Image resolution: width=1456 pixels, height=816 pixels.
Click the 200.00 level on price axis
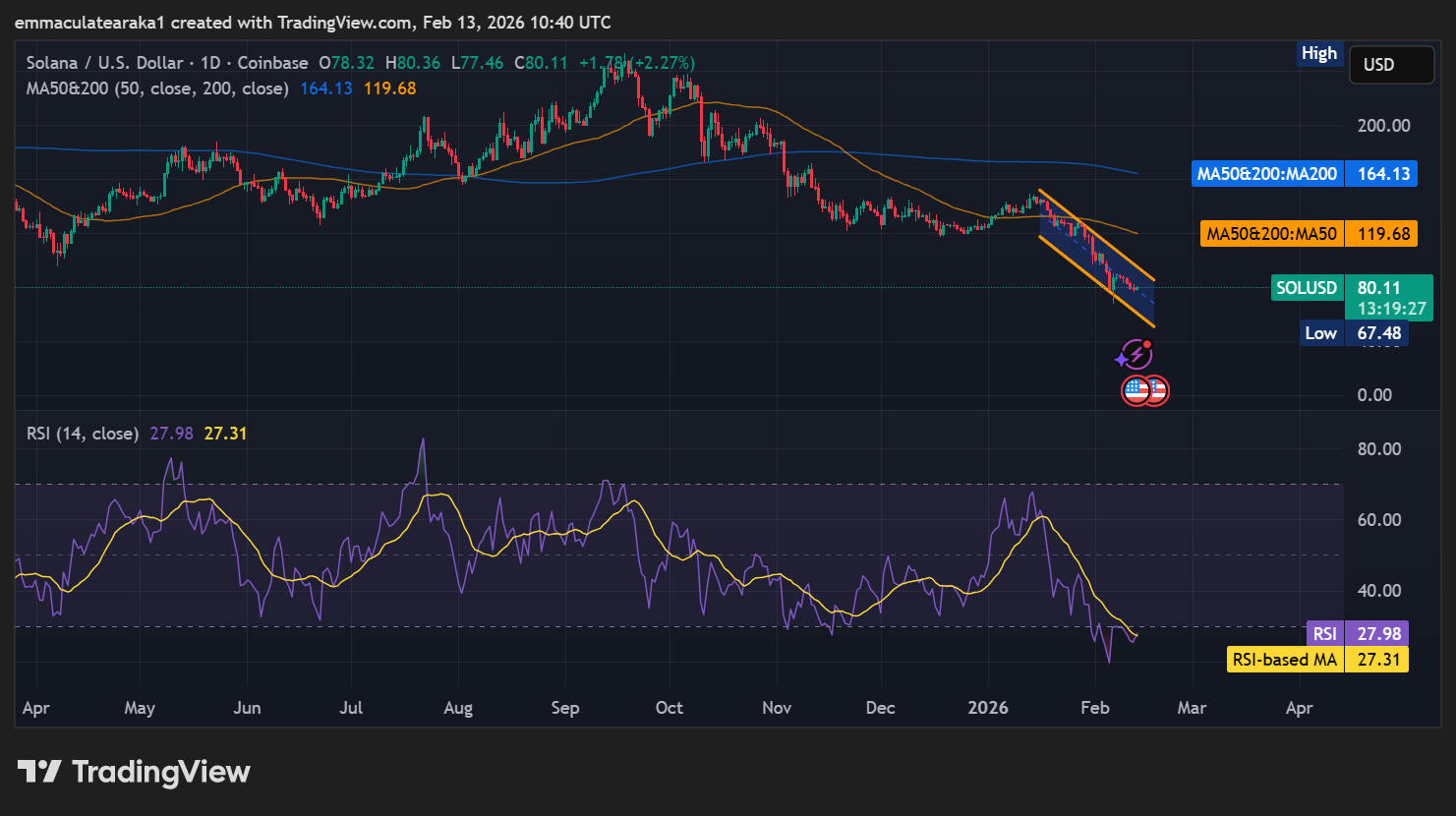(1383, 126)
